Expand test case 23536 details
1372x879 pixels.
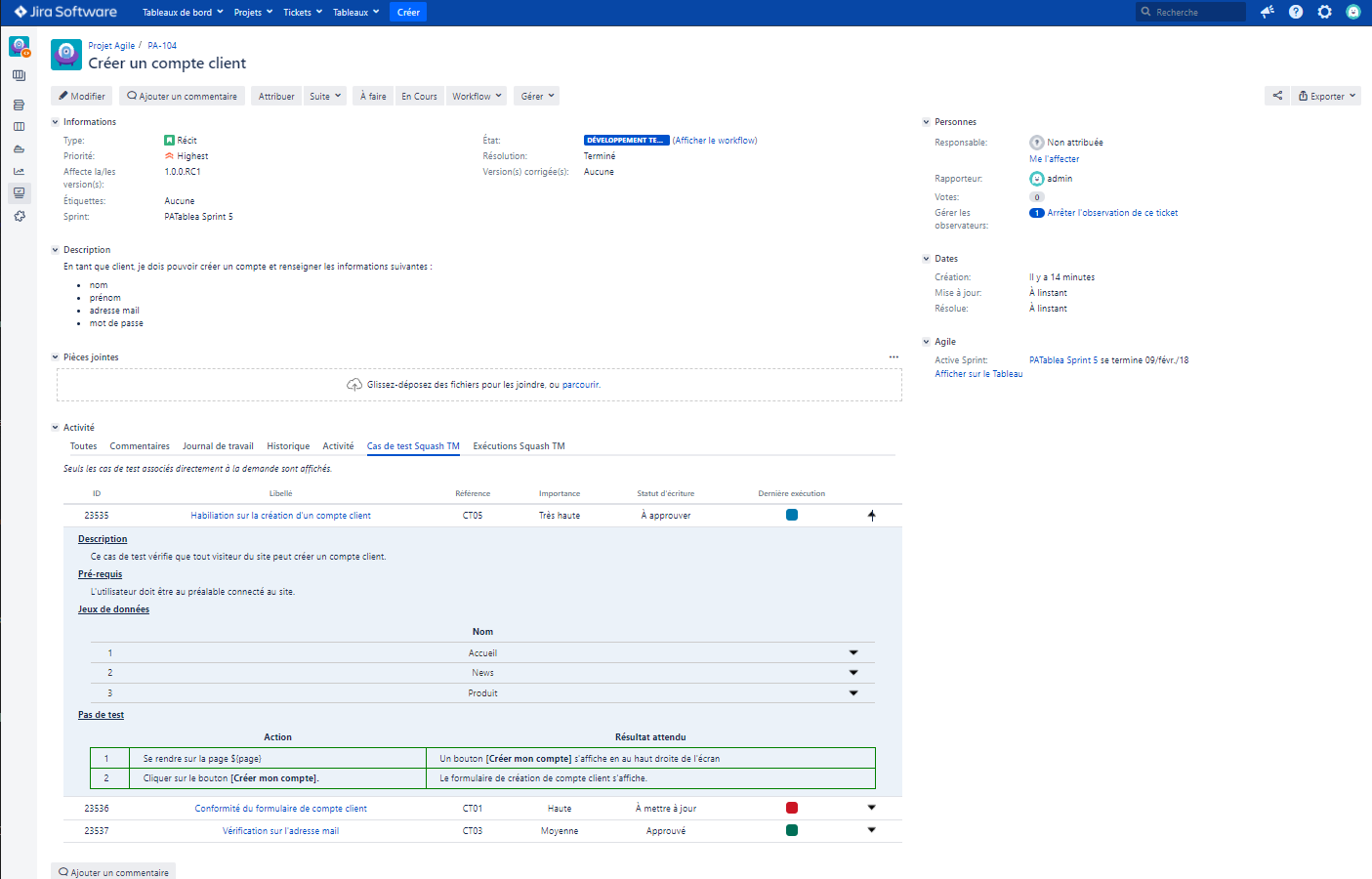pos(871,808)
